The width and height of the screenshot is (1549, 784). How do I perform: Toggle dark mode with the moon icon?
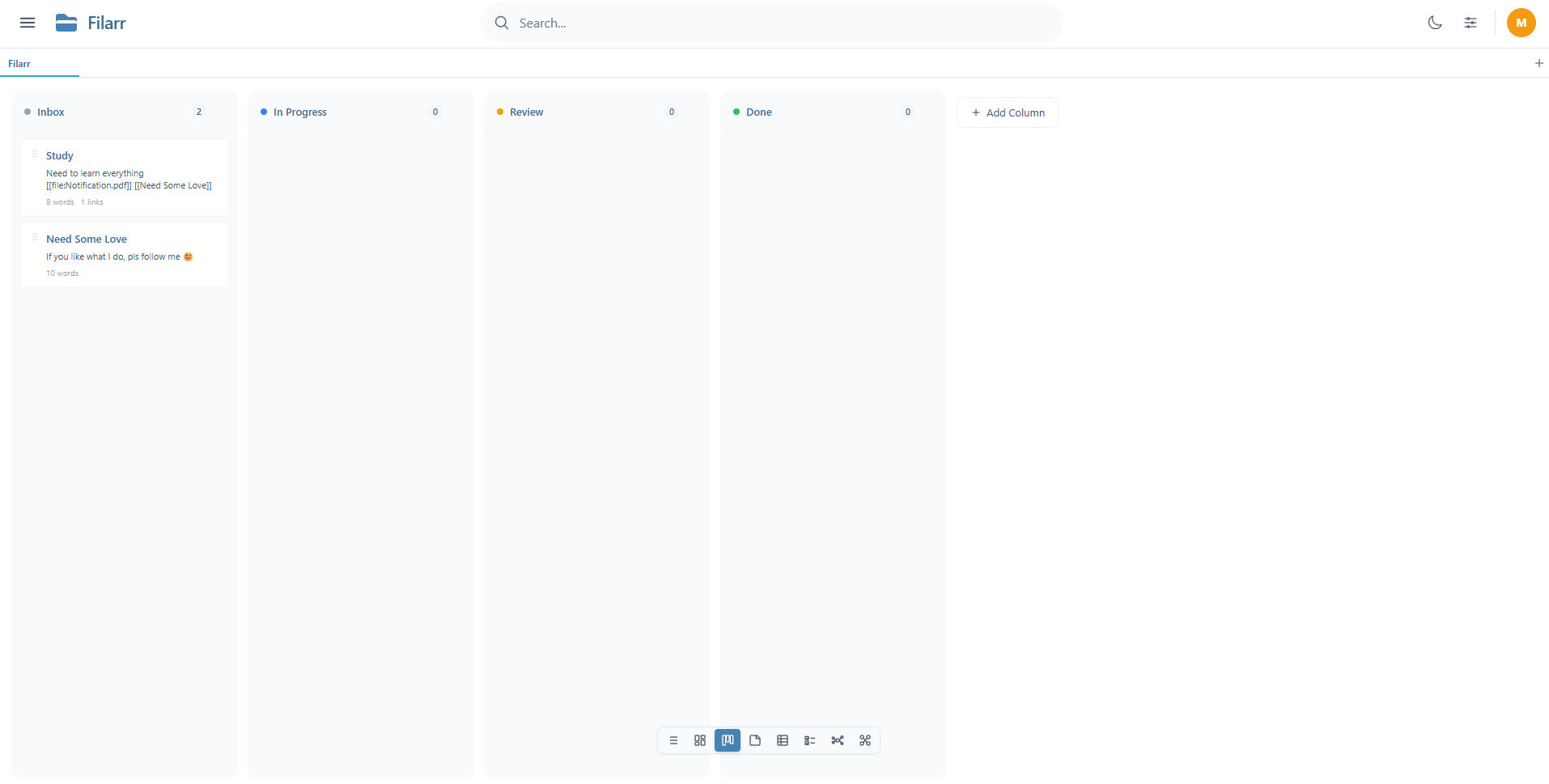click(1434, 23)
